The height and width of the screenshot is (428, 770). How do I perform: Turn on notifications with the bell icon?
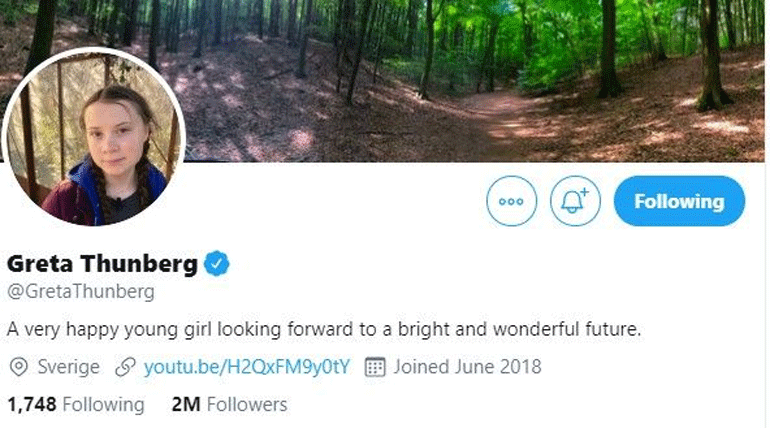click(575, 201)
